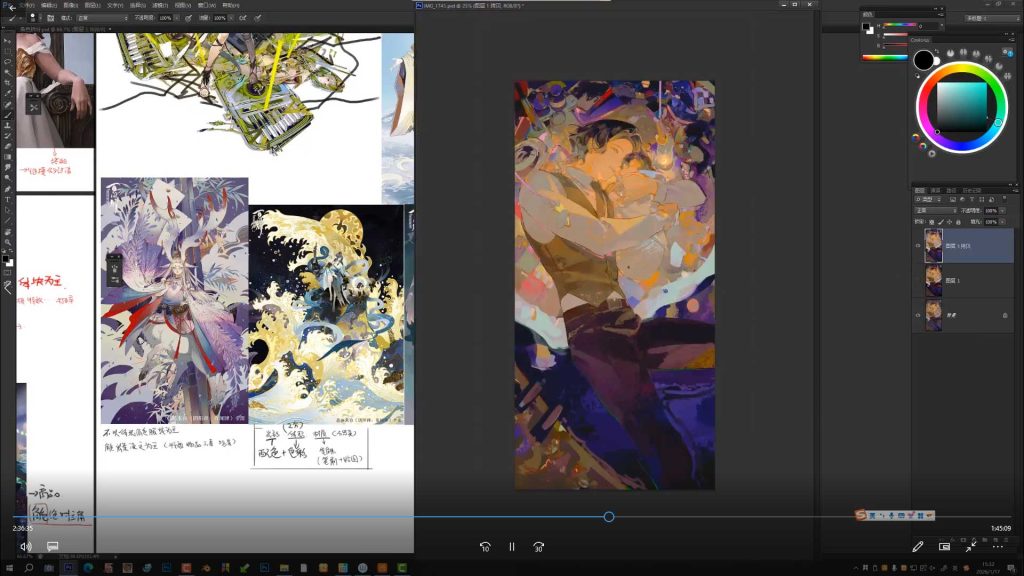Click the color spectrum ramp in Color panel

[x=885, y=57]
